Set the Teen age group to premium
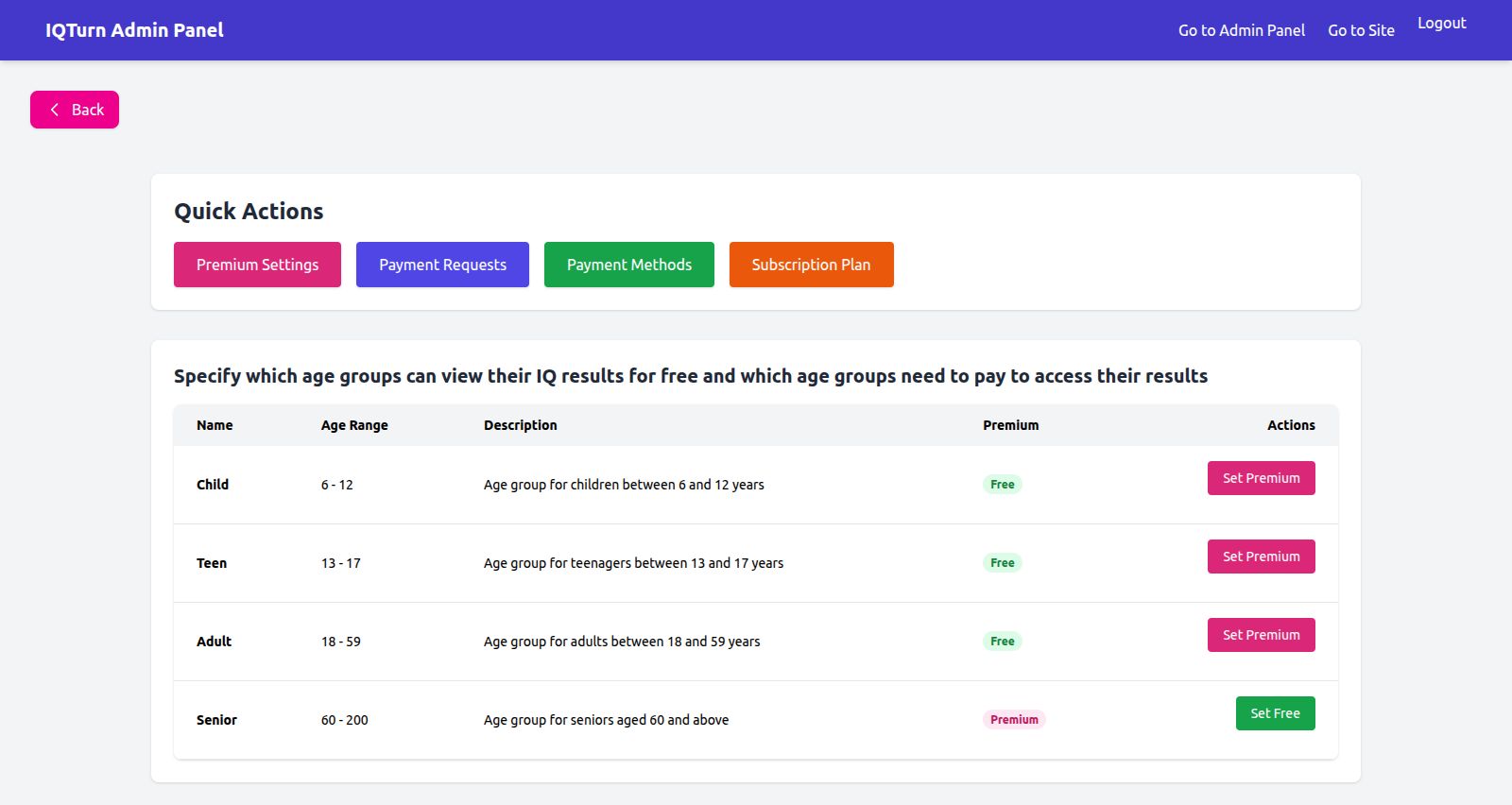 click(1261, 557)
